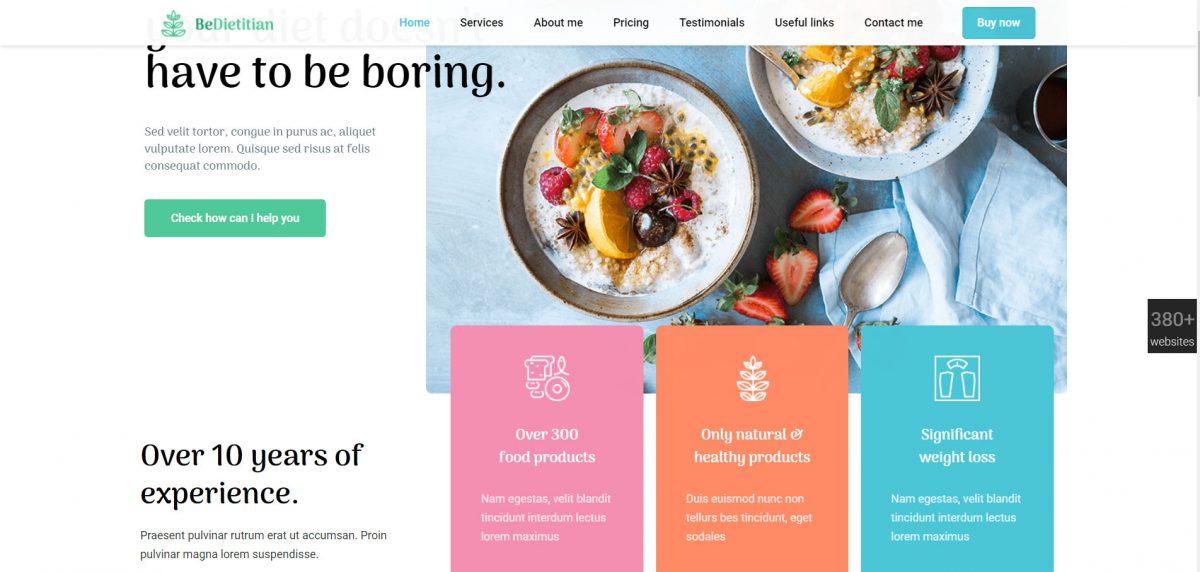1200x572 pixels.
Task: Click the food products icon on pink card
Action: click(547, 378)
